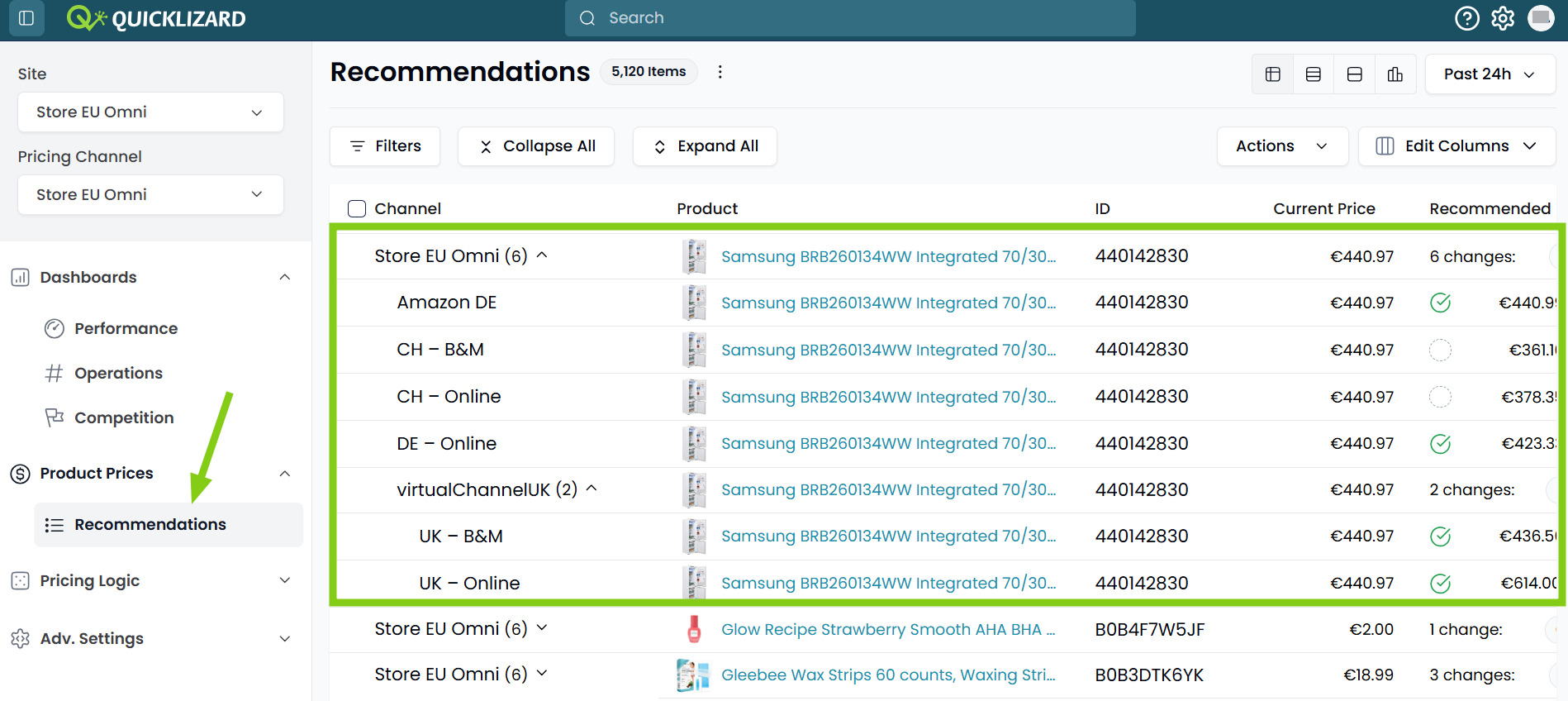Click the Competition flag icon

pyautogui.click(x=55, y=417)
